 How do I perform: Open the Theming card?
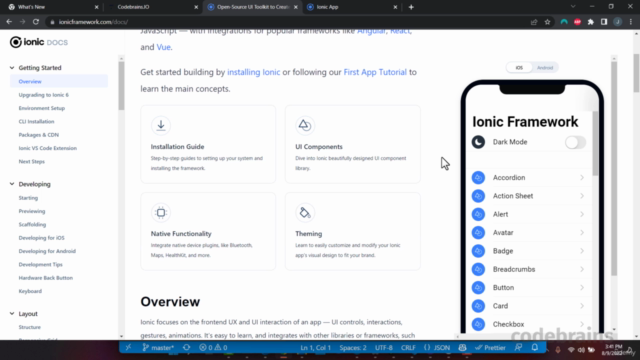tap(353, 231)
